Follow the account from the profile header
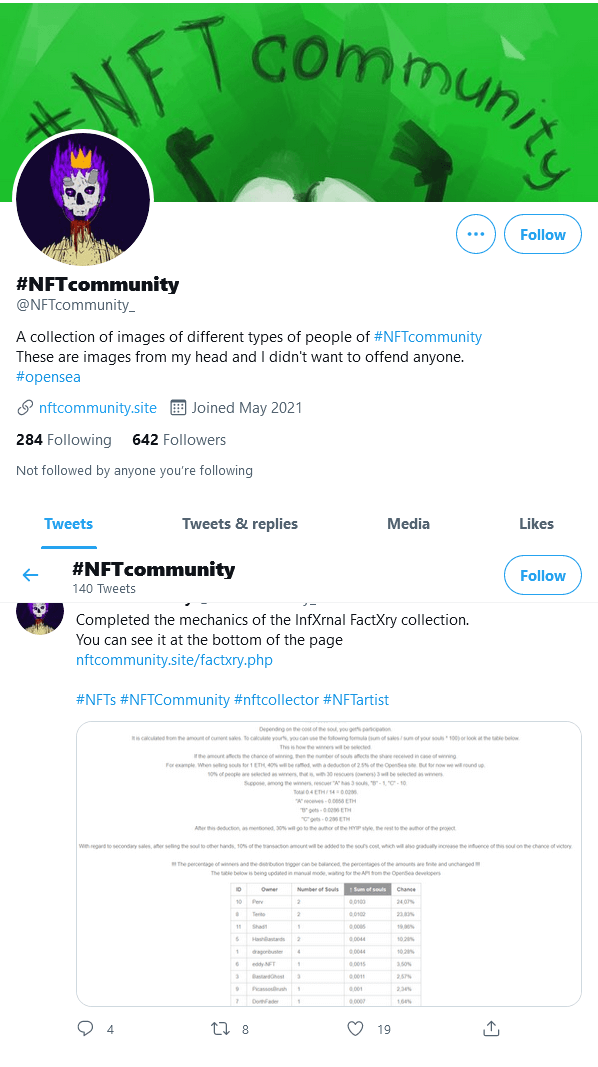 point(543,234)
